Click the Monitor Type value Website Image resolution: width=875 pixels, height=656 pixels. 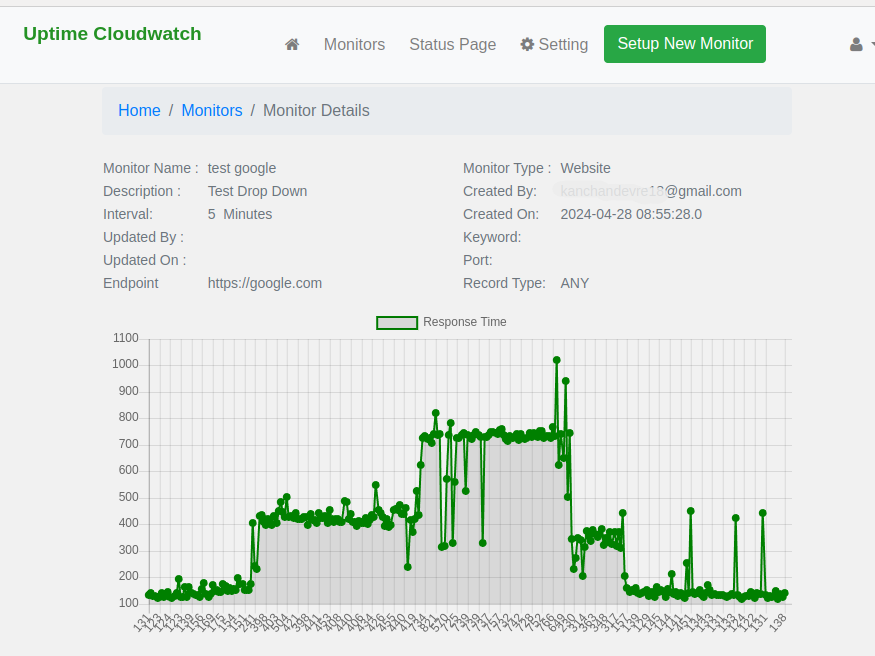585,168
